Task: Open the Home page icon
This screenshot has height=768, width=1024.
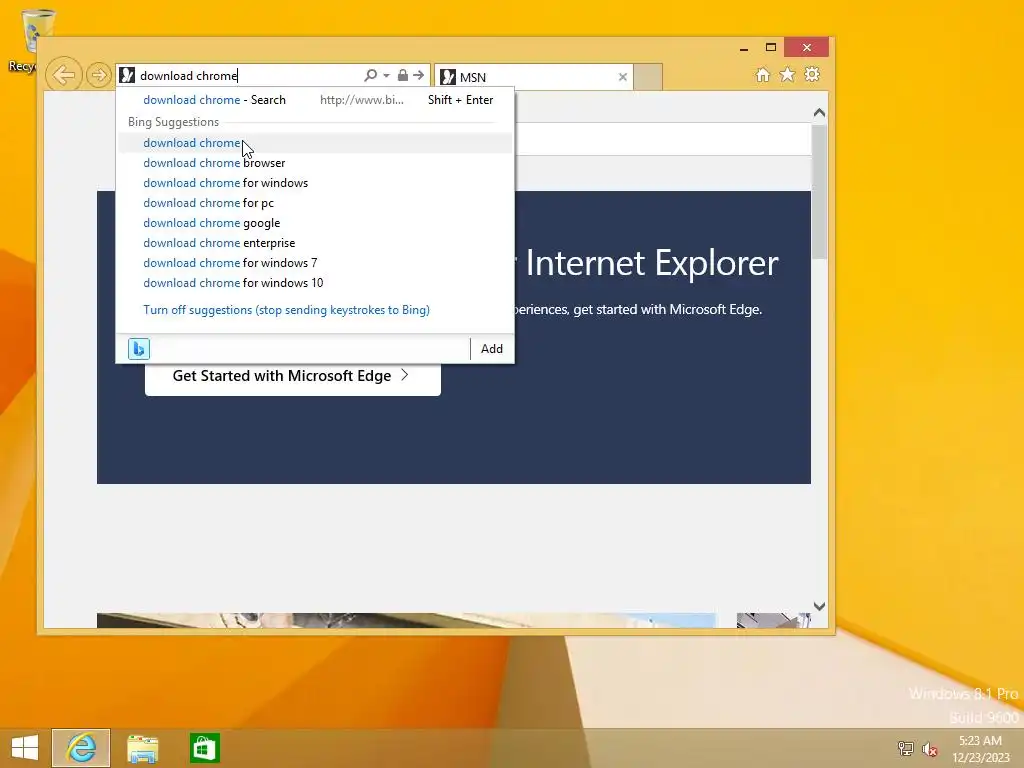Action: coord(763,74)
